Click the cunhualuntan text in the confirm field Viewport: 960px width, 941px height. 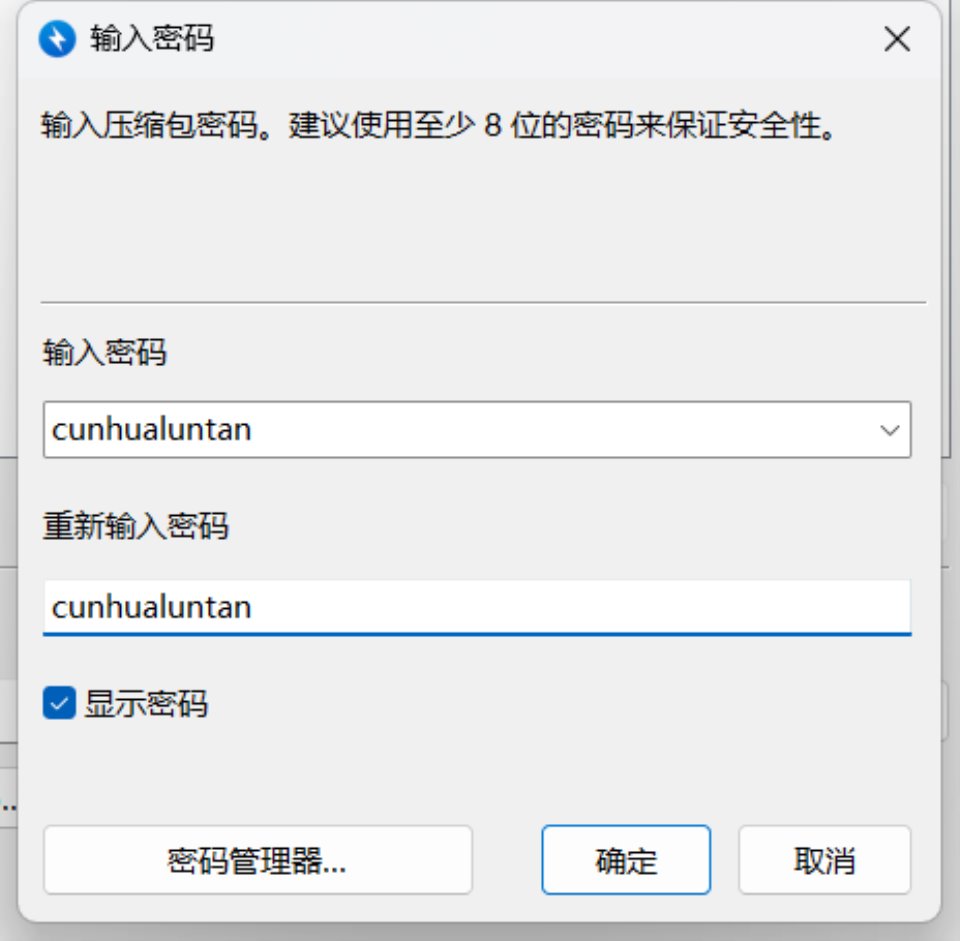pos(151,606)
